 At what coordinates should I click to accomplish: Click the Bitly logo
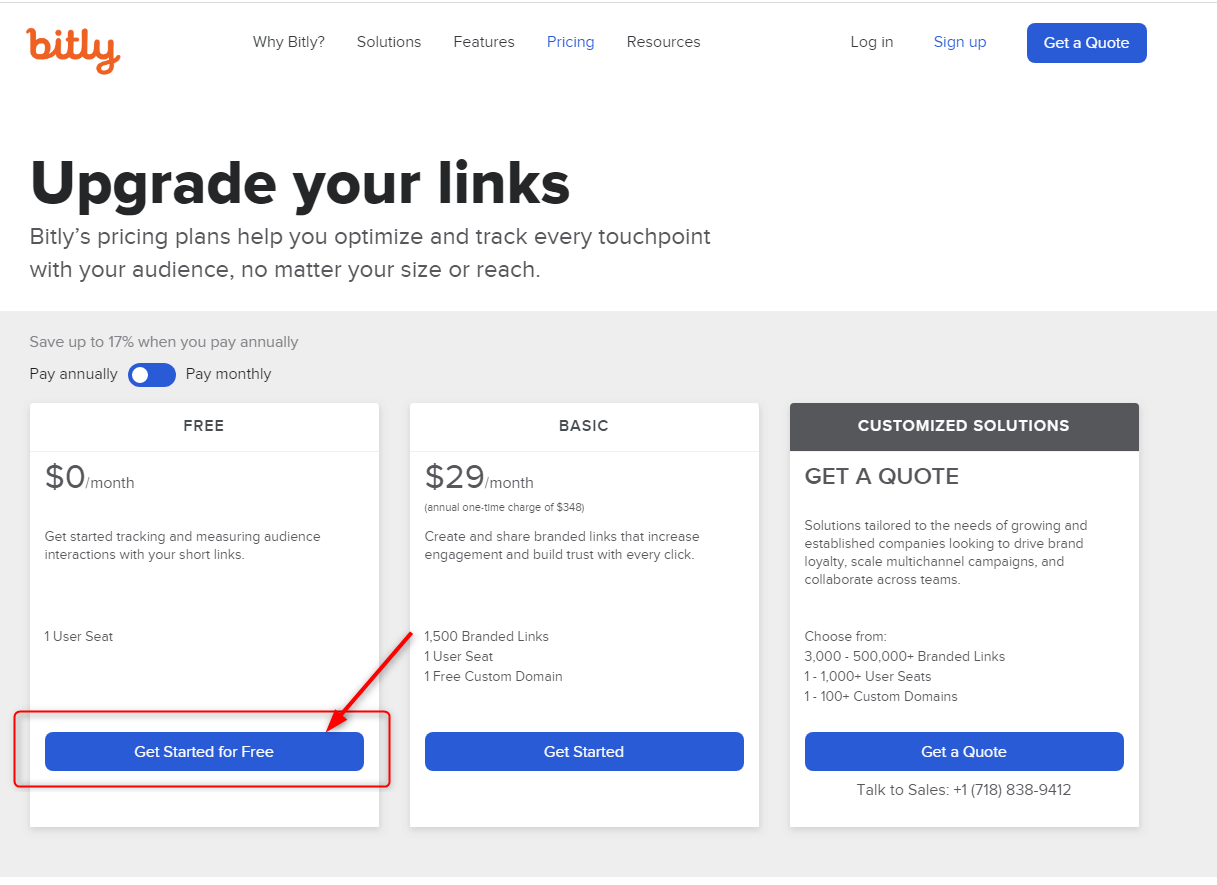tap(73, 48)
